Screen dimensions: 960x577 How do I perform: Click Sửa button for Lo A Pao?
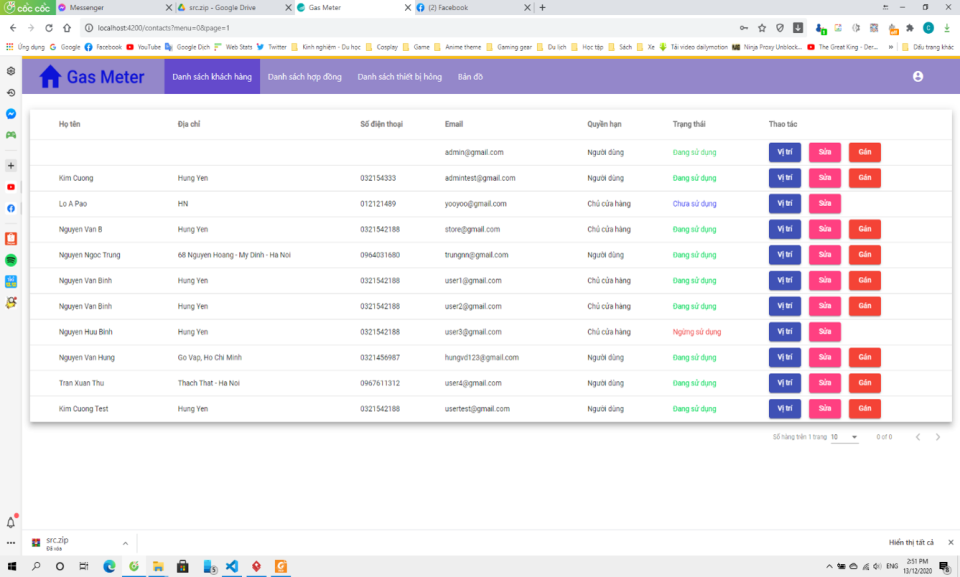[824, 204]
